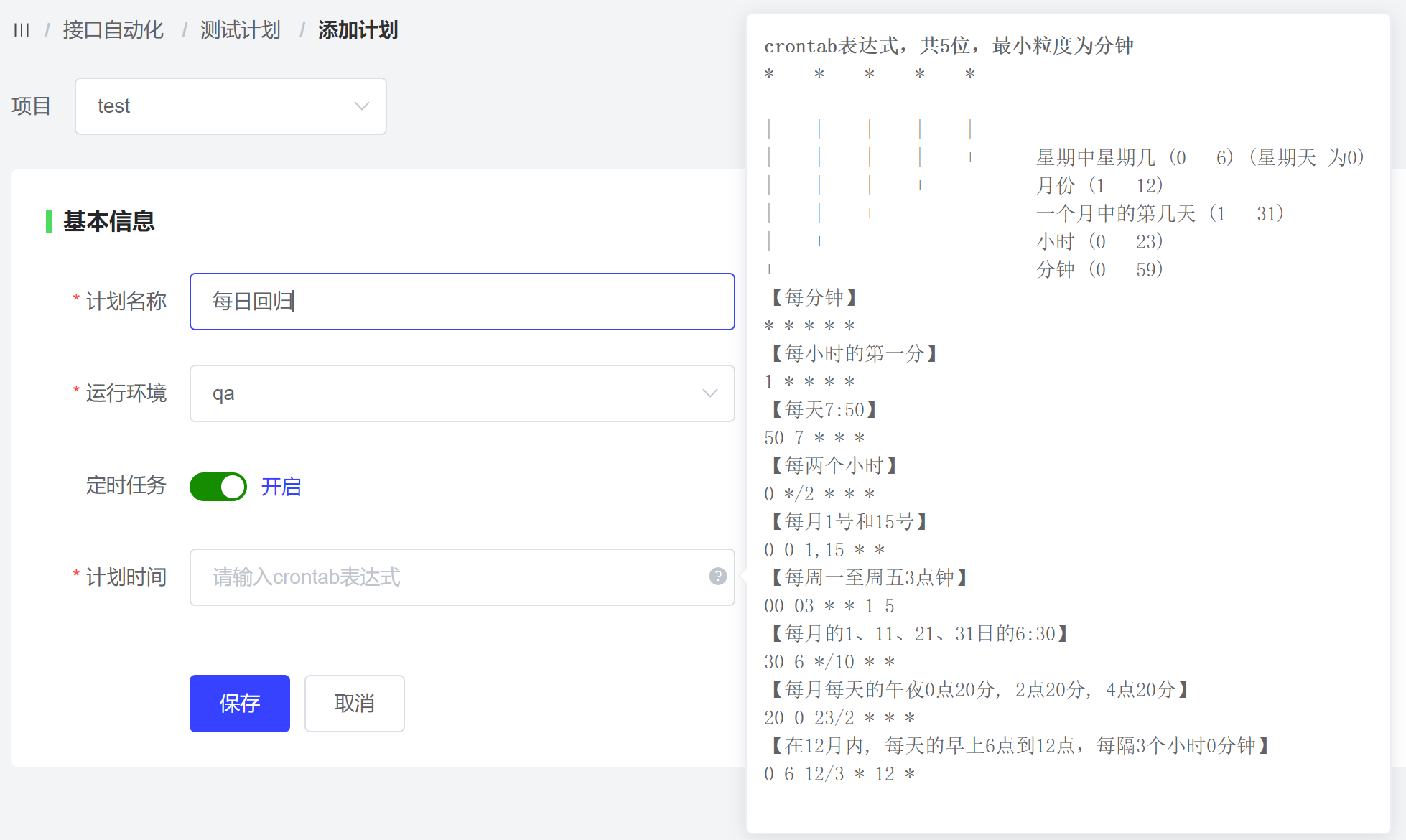The width and height of the screenshot is (1406, 840).
Task: Click the 【每小时的第一分】 example heading
Action: [855, 353]
